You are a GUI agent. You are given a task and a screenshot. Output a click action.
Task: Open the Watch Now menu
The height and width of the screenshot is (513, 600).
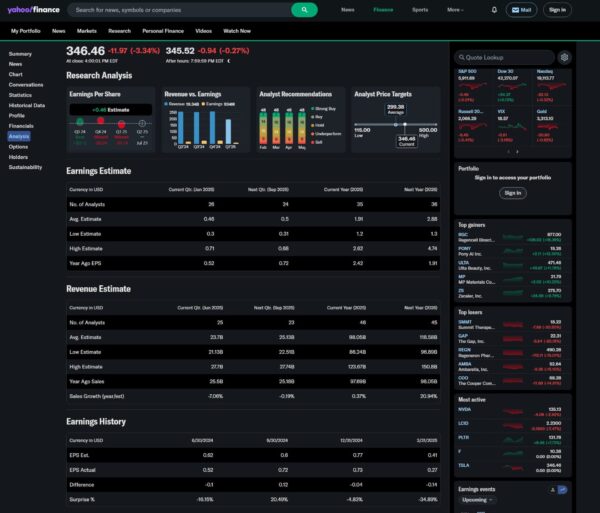tap(237, 31)
